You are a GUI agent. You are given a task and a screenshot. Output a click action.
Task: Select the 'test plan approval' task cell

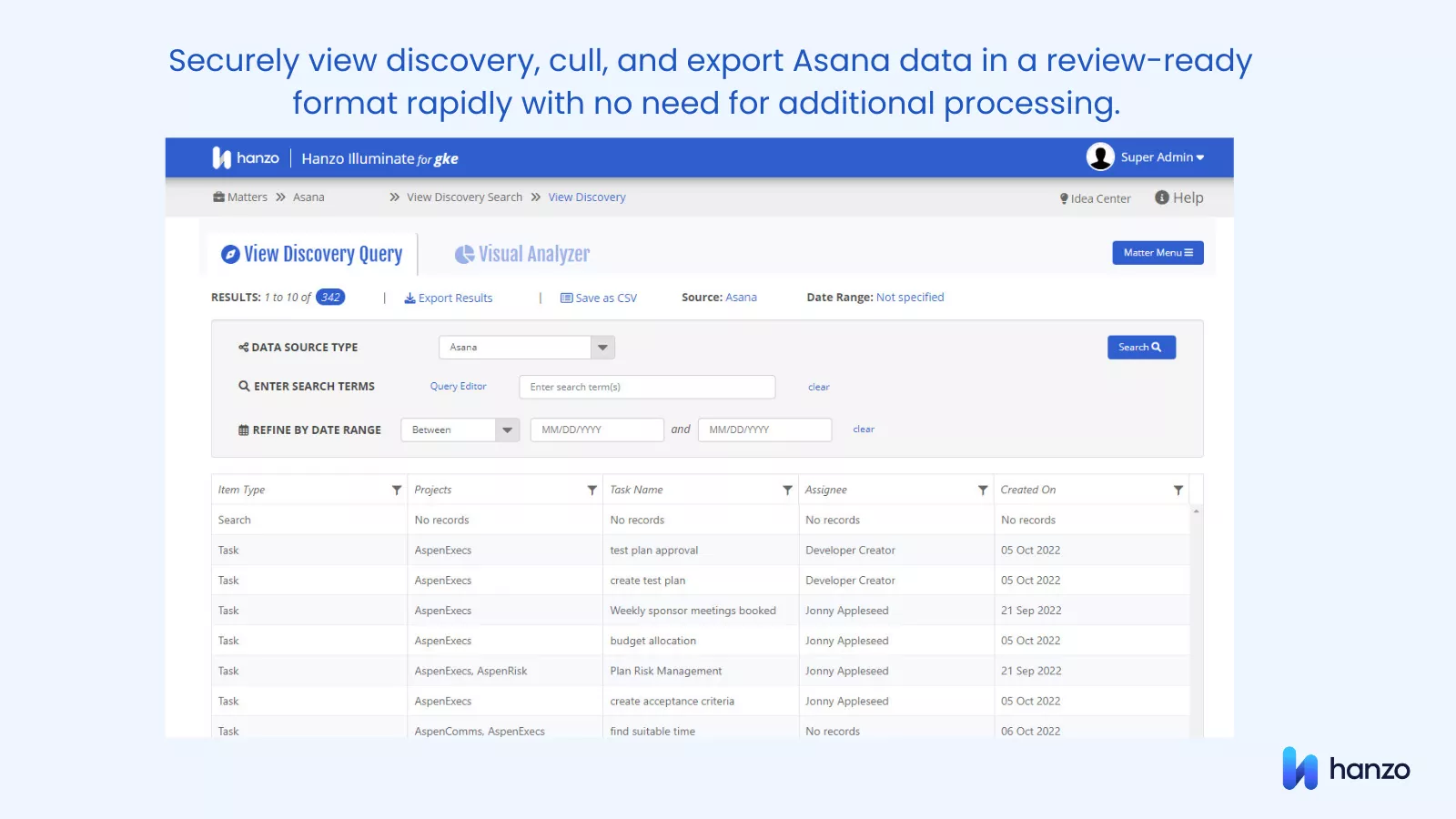coord(701,551)
